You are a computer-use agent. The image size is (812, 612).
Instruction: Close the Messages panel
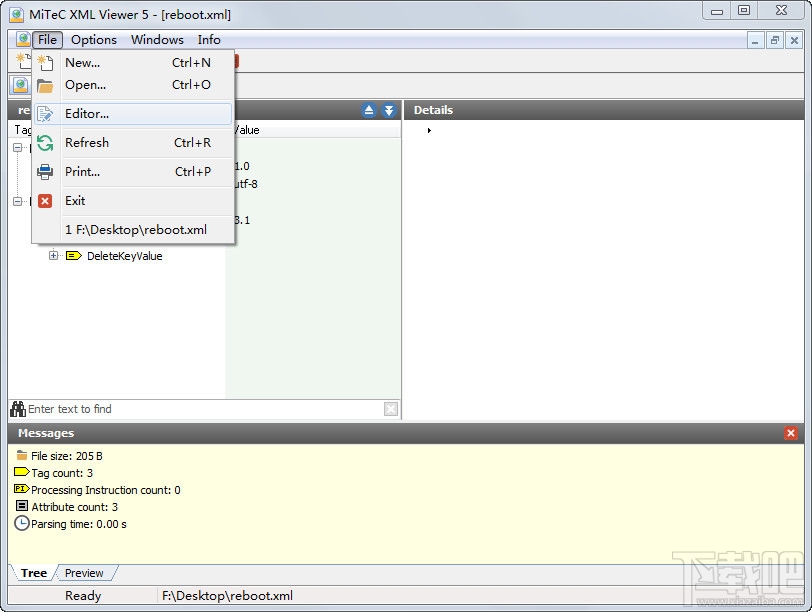(789, 433)
